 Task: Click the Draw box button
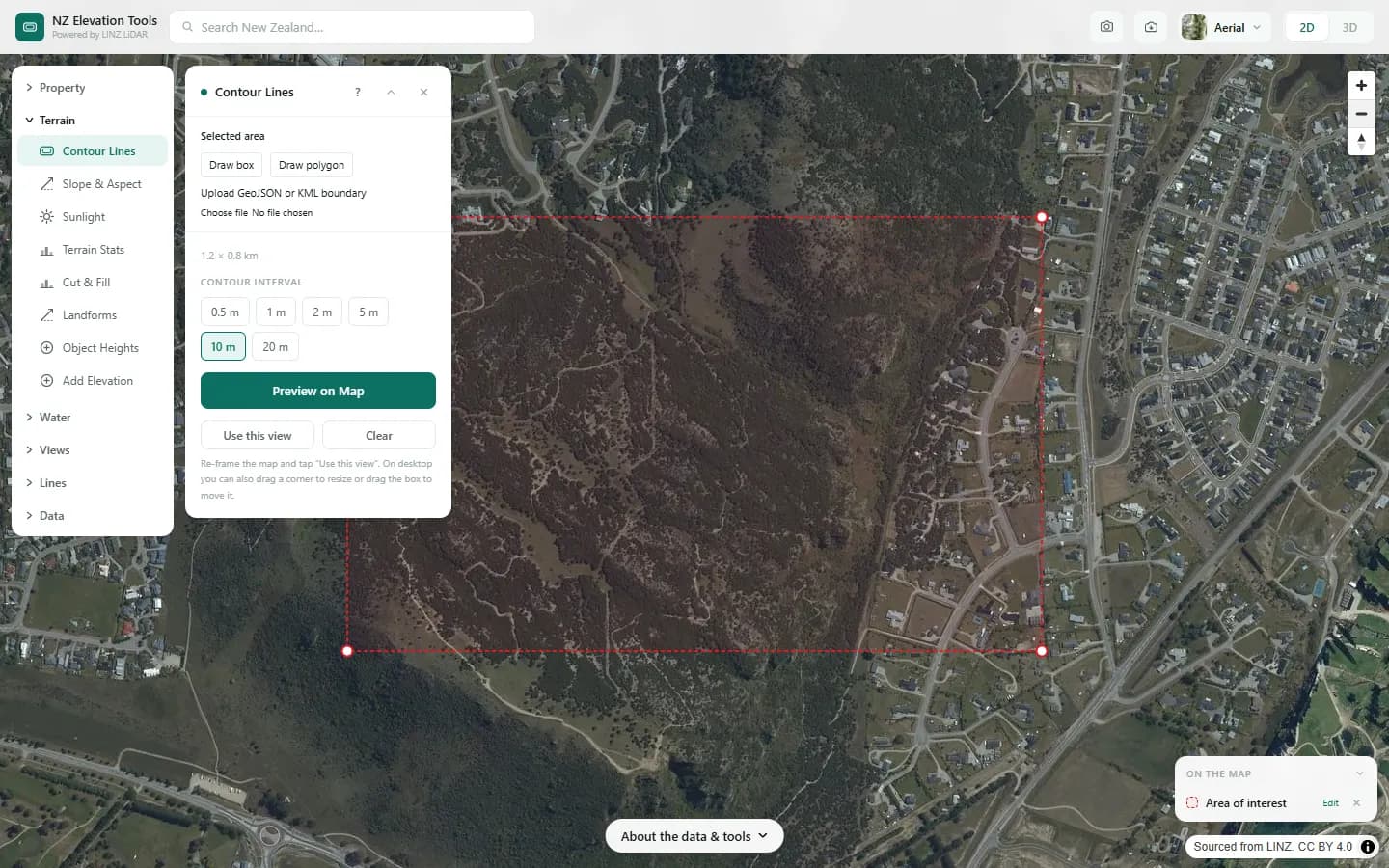coord(231,165)
